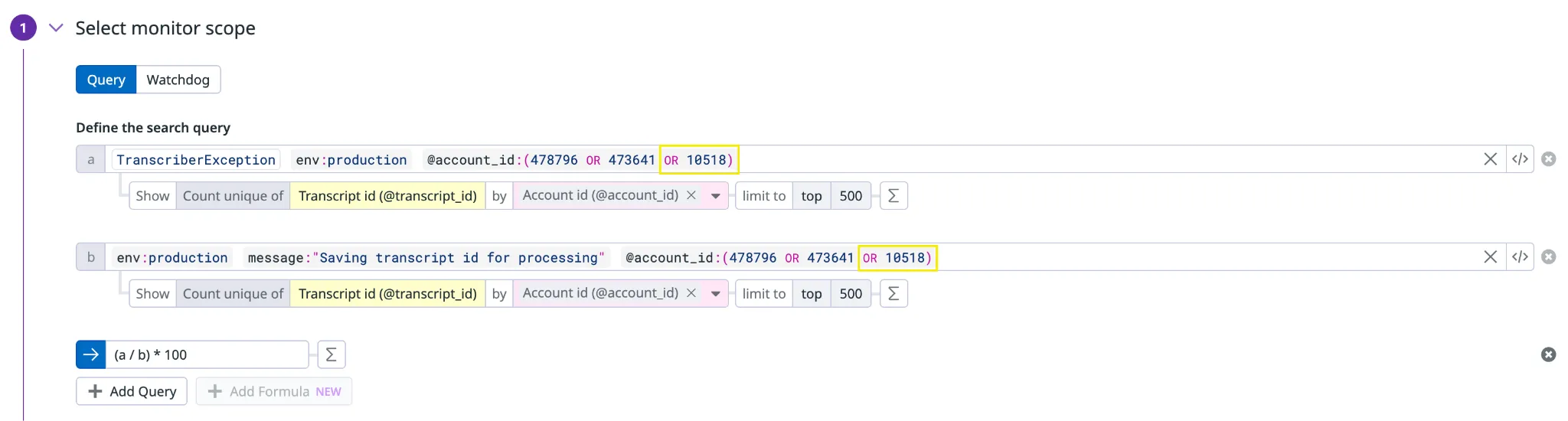Clear query a search text

coord(1490,159)
